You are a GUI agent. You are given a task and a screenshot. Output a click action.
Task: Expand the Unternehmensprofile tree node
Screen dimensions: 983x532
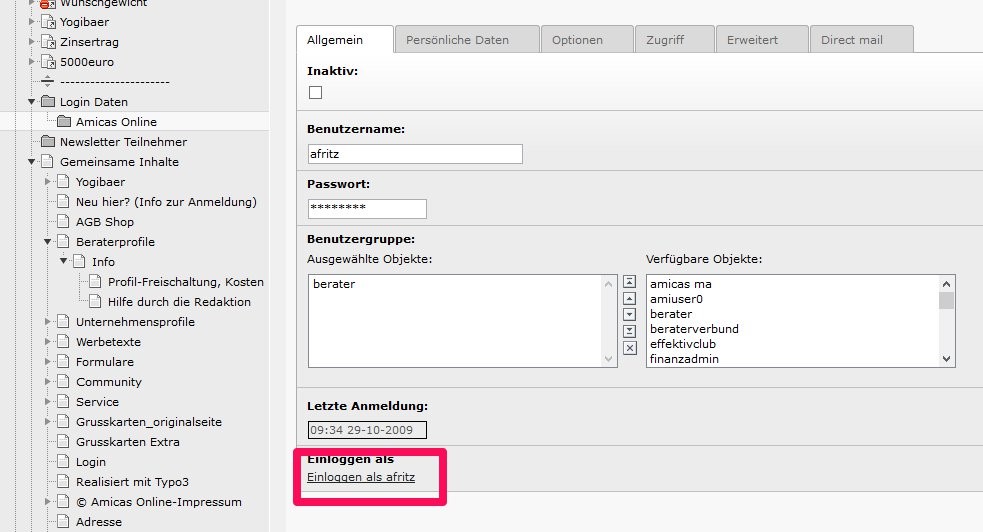coord(47,322)
